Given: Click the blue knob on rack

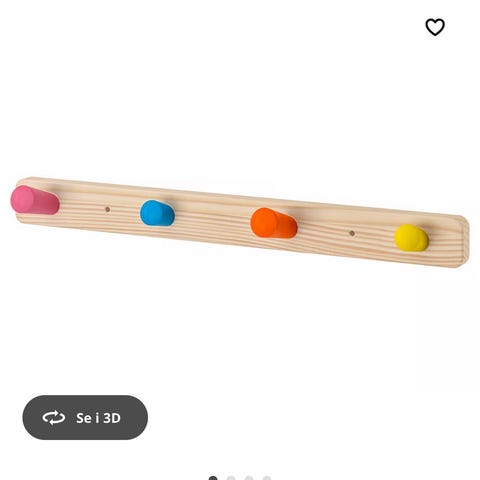Looking at the screenshot, I should [x=157, y=213].
